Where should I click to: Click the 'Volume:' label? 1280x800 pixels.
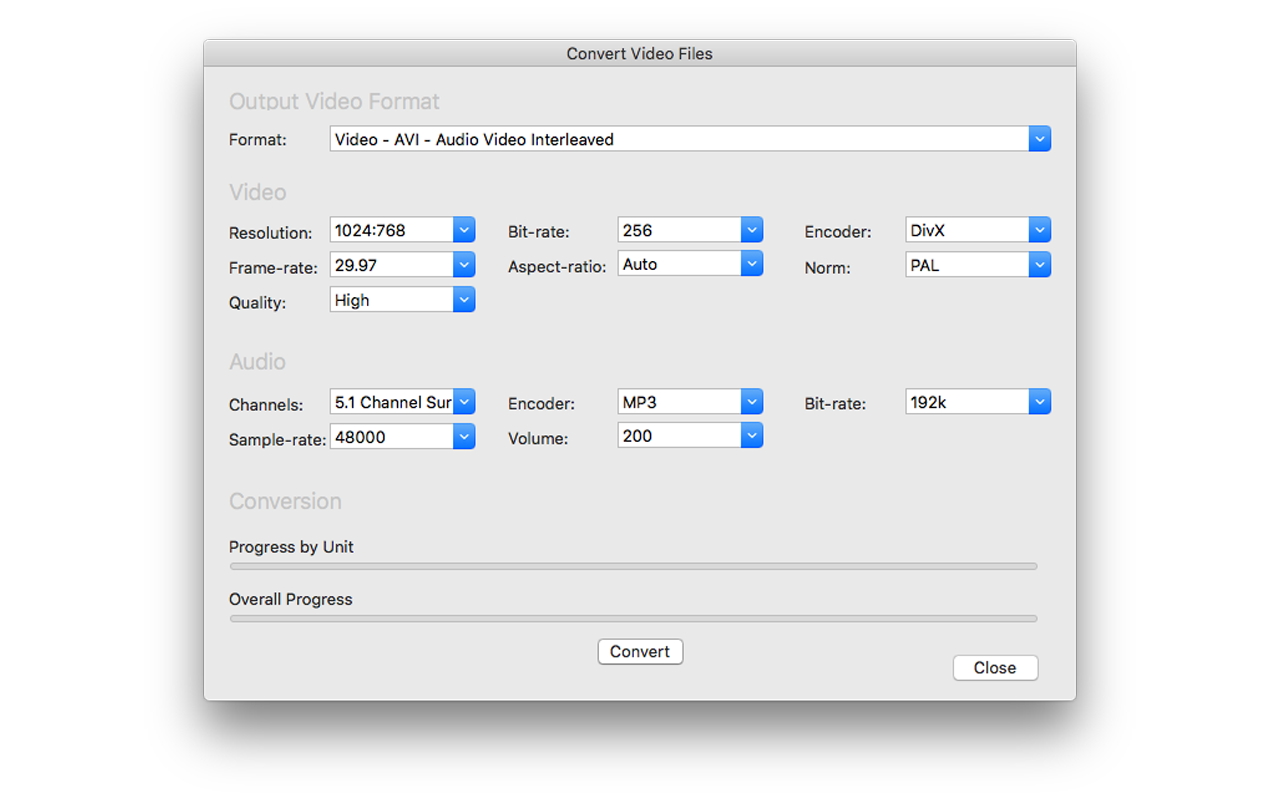pos(538,439)
